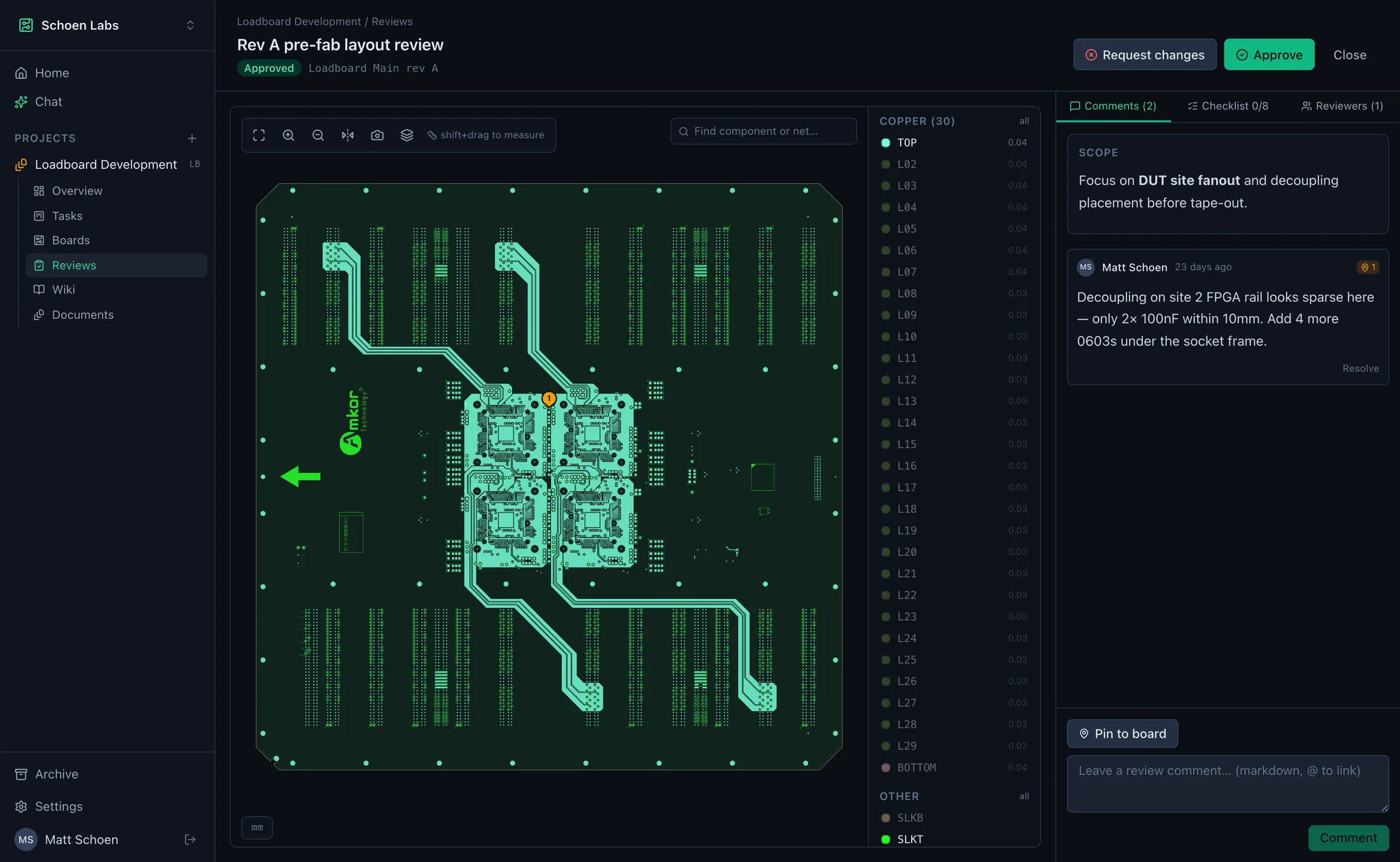
Task: Open Chat from the sidebar
Action: coord(107,102)
